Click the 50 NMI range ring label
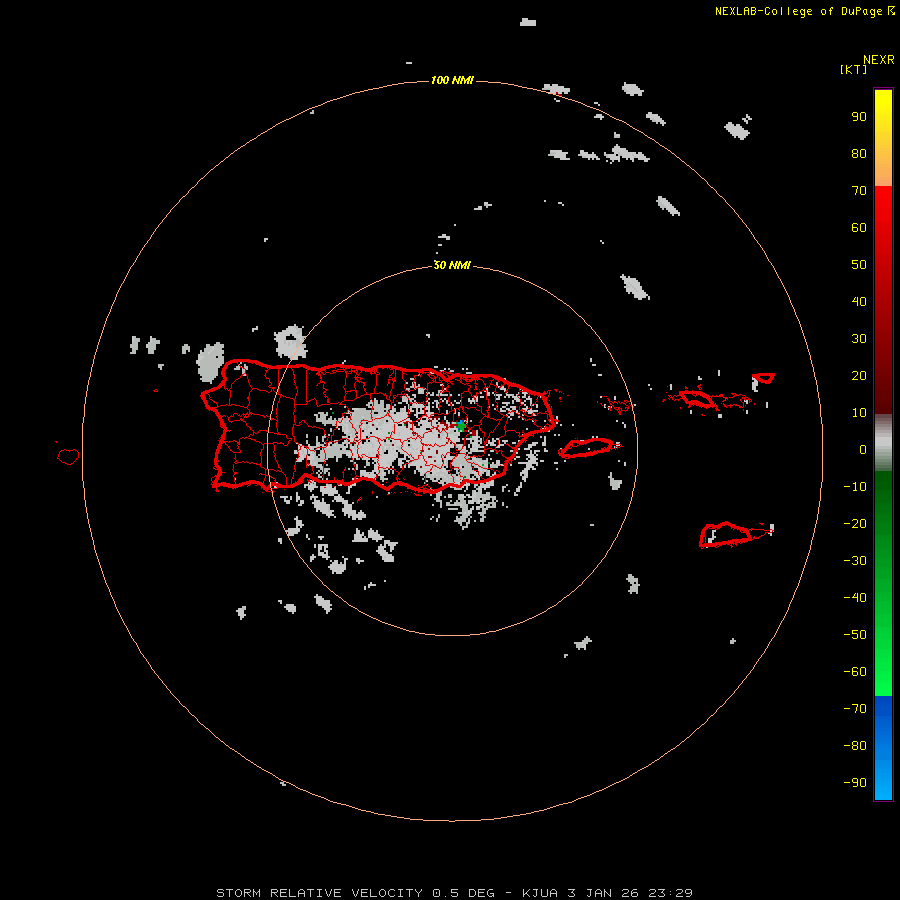Image resolution: width=900 pixels, height=900 pixels. [x=452, y=265]
